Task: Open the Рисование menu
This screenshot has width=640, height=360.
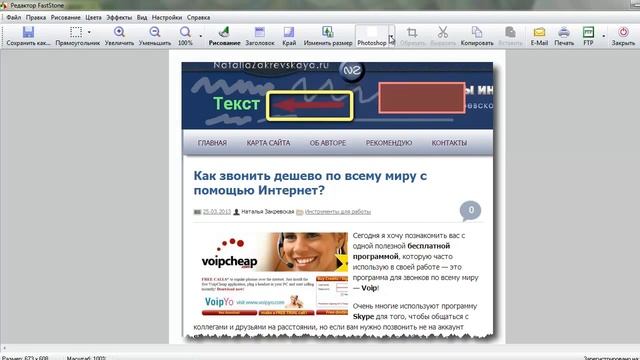Action: pyautogui.click(x=65, y=18)
